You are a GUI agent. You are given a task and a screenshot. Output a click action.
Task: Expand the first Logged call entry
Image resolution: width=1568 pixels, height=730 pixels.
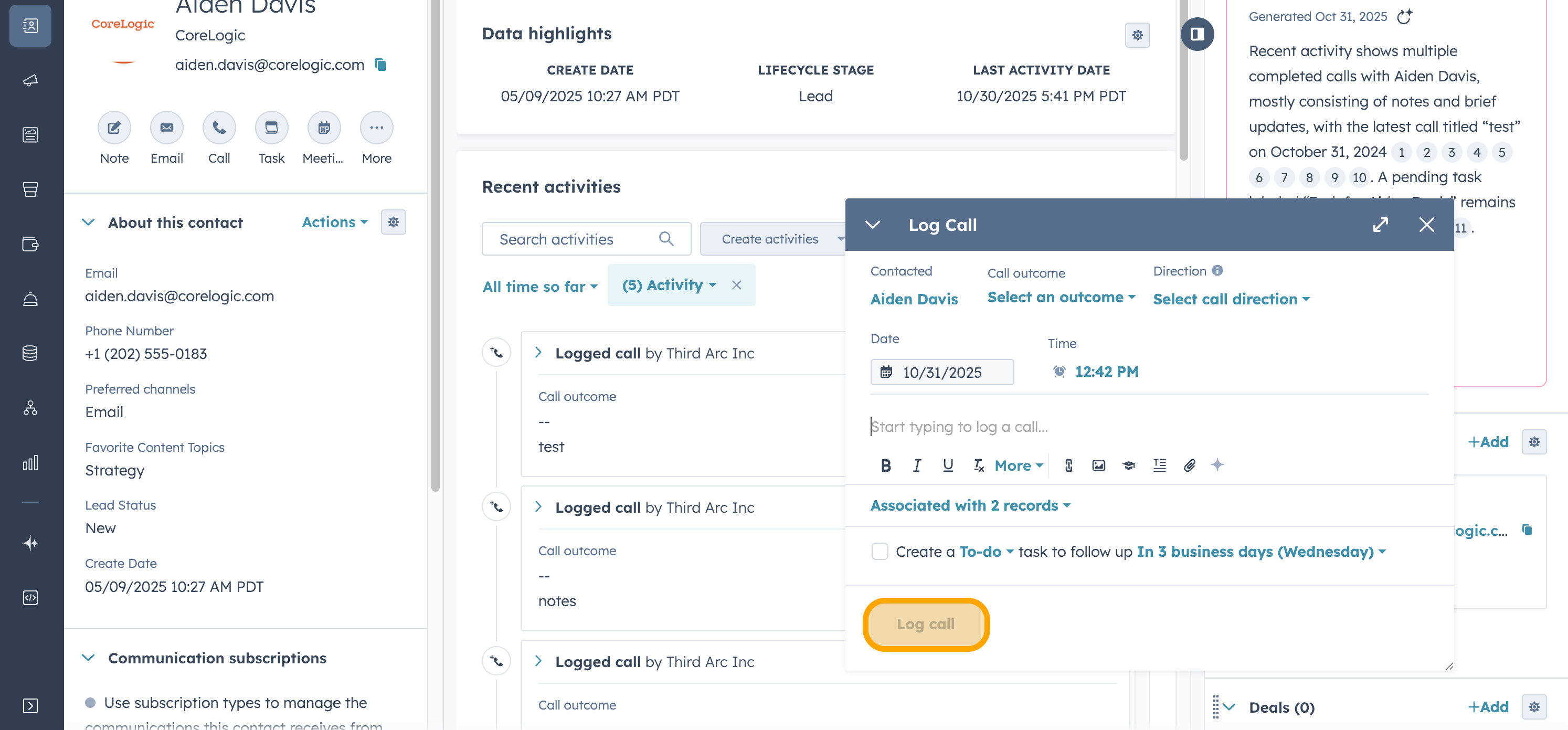pyautogui.click(x=538, y=353)
